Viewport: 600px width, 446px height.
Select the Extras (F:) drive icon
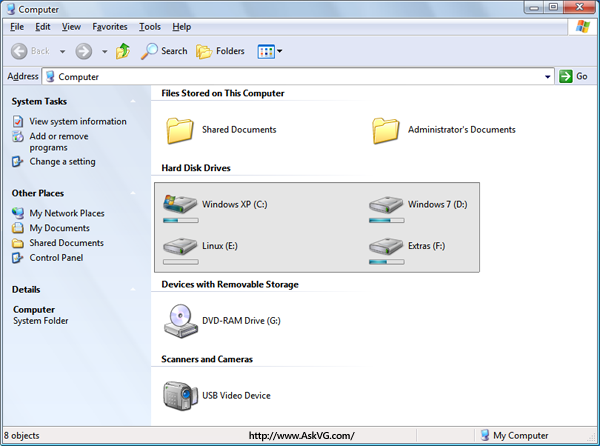point(386,246)
